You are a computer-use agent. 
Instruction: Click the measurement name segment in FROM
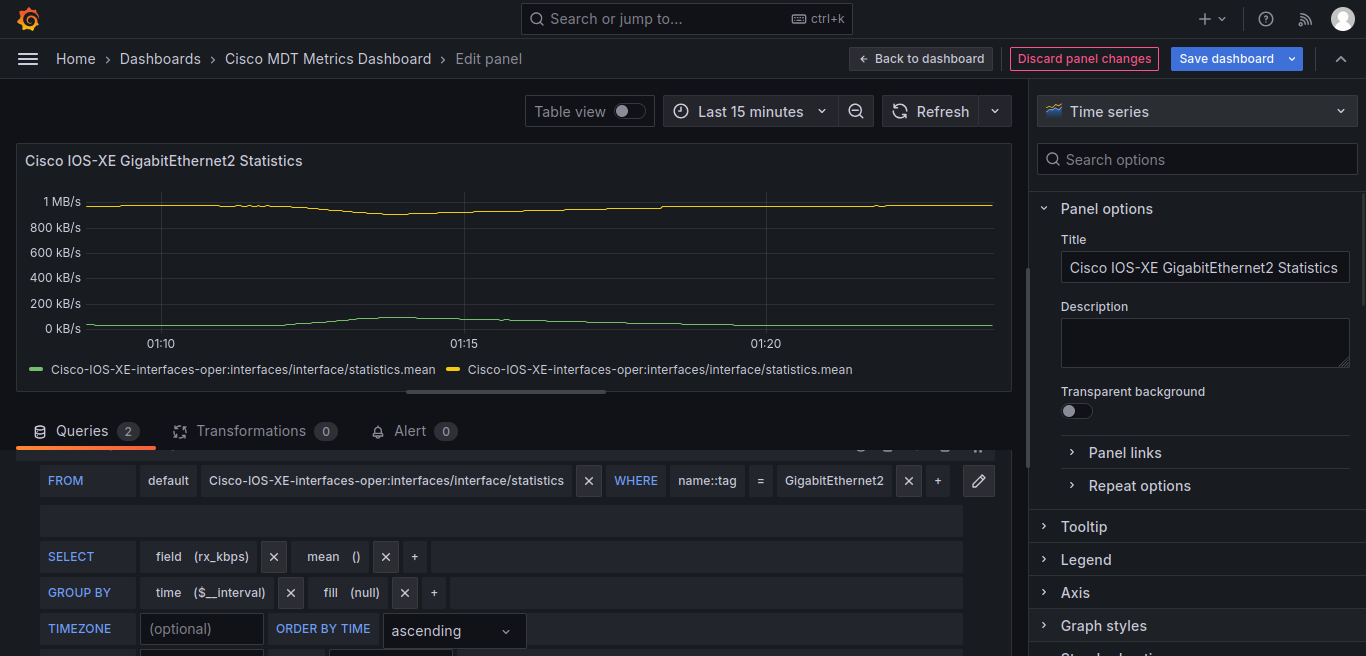(386, 481)
